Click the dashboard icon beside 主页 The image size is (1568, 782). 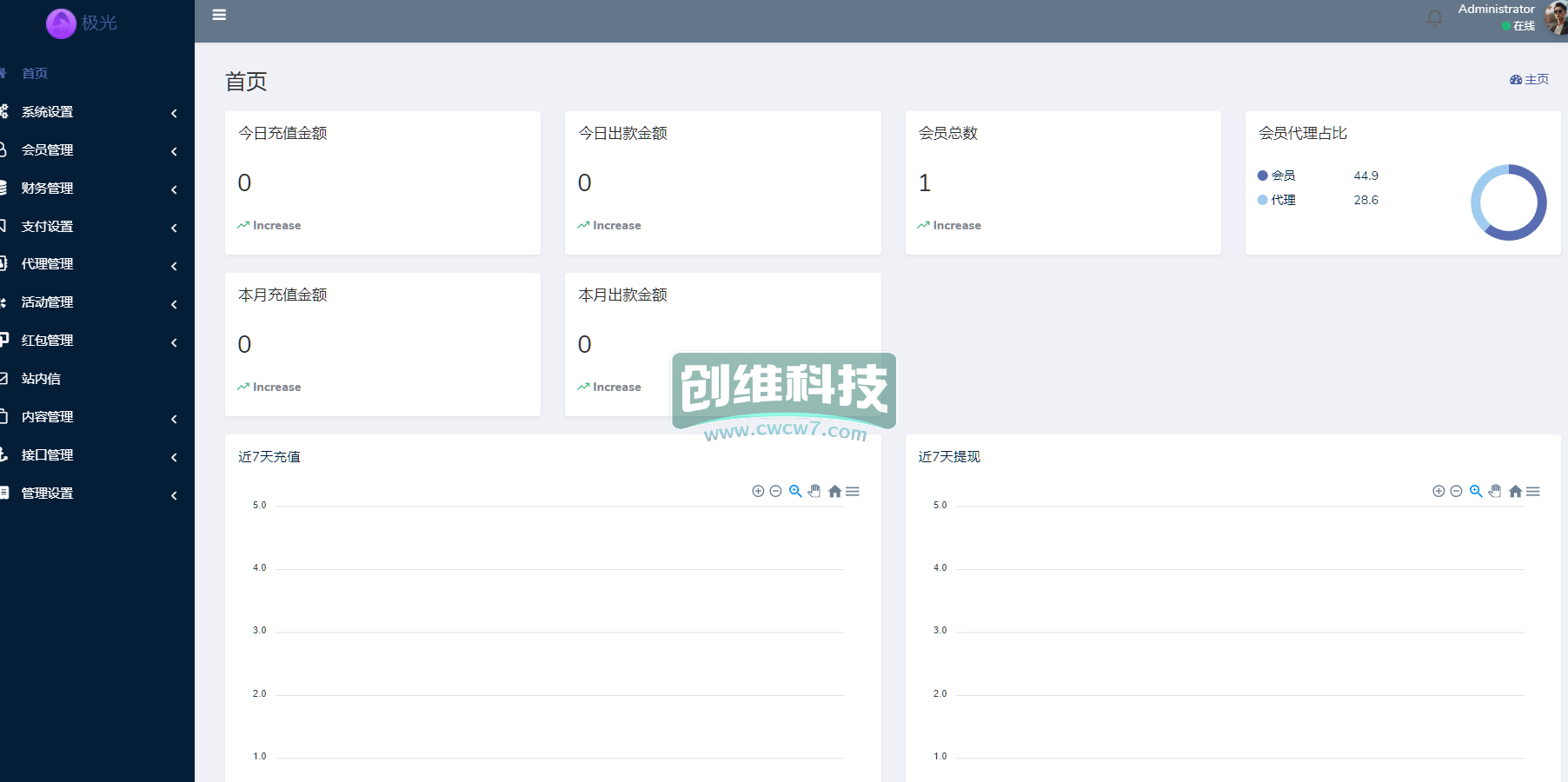click(x=1516, y=79)
